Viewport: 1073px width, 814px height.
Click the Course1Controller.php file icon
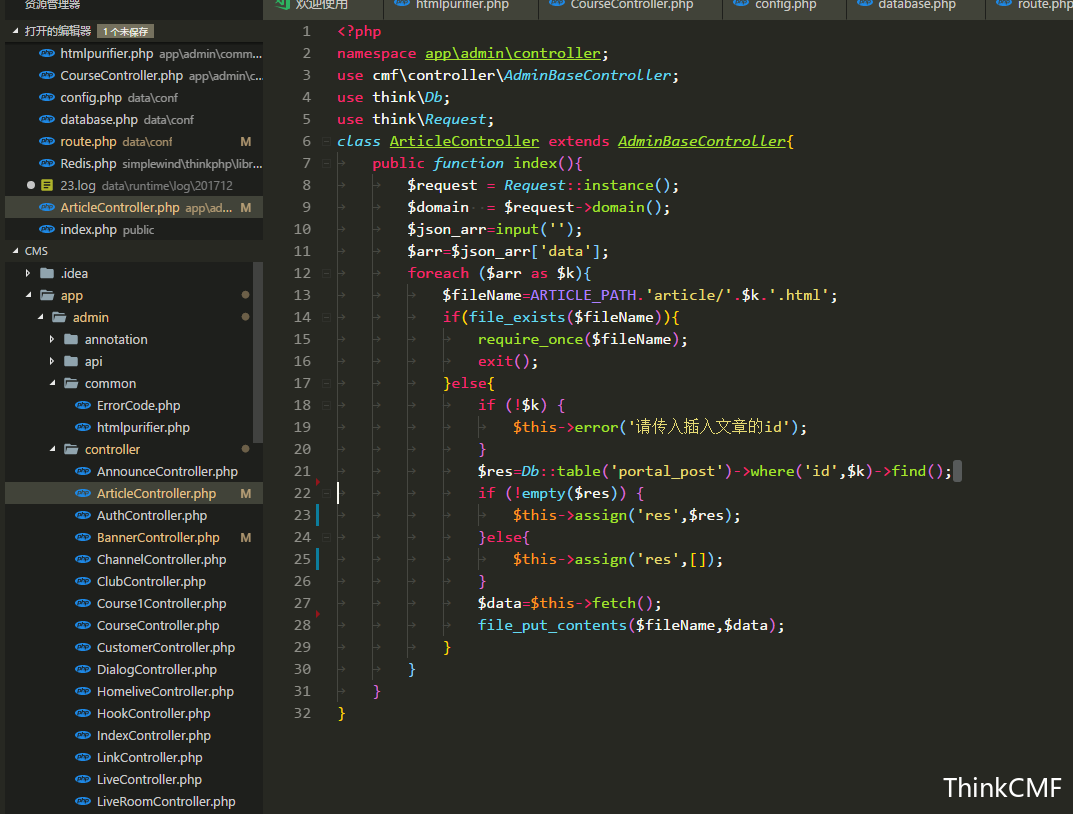(83, 603)
